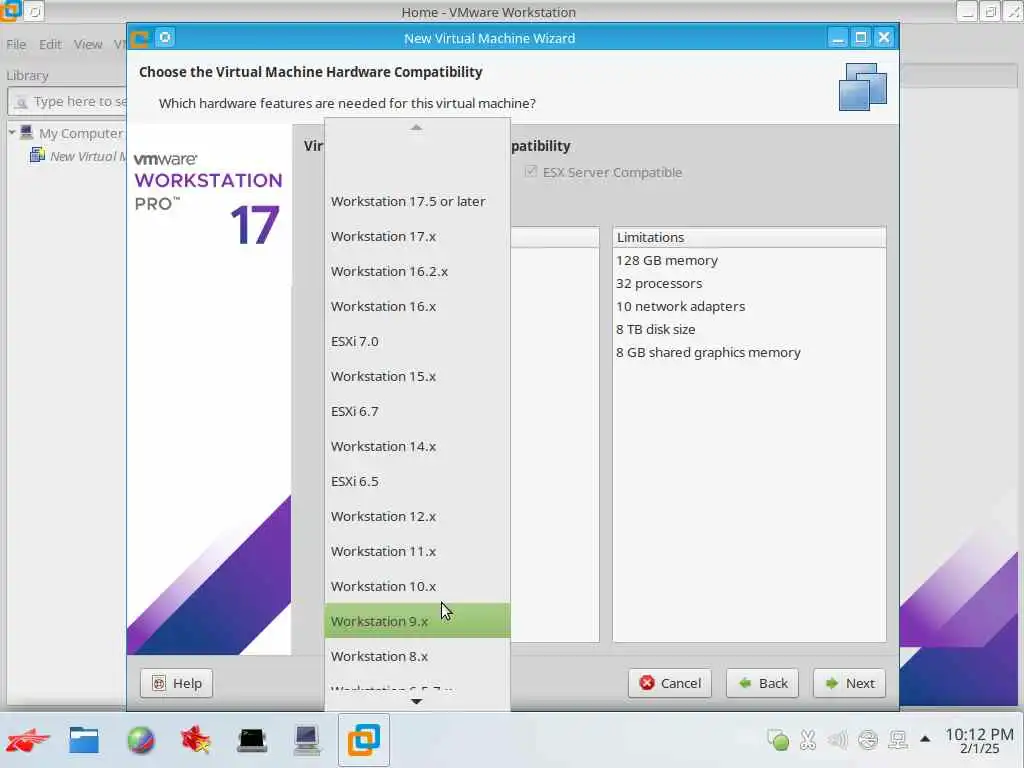Image resolution: width=1024 pixels, height=768 pixels.
Task: Click the network globe tray icon
Action: pos(868,740)
